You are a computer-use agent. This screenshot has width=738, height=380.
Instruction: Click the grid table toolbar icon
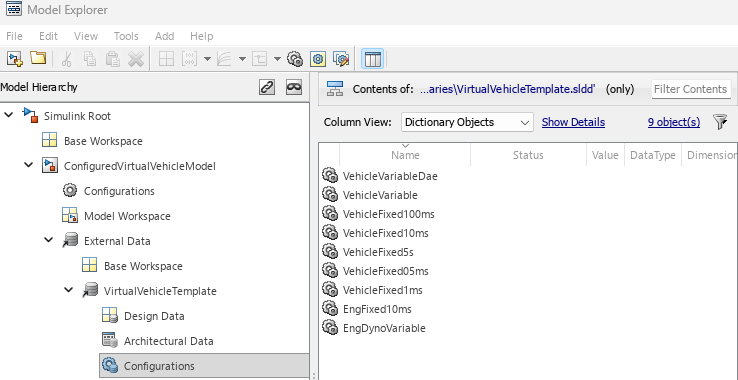pos(166,59)
